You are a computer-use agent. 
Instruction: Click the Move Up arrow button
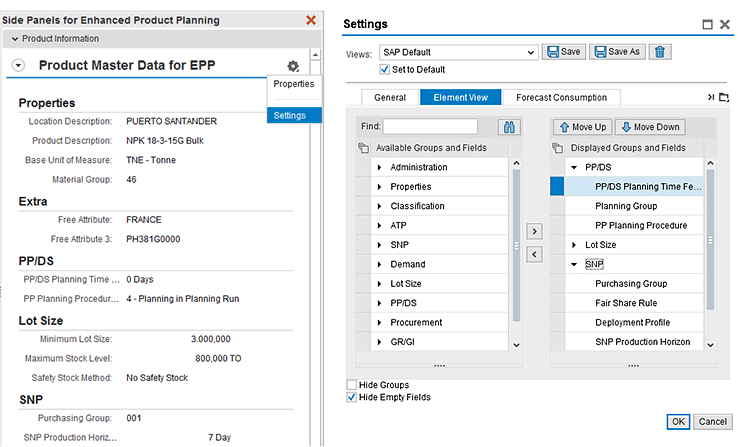coord(583,127)
